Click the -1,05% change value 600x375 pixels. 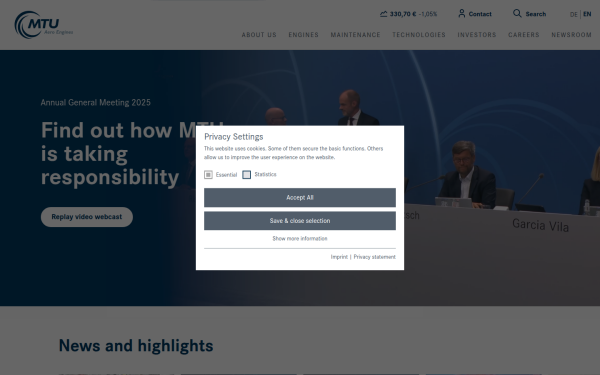(428, 14)
